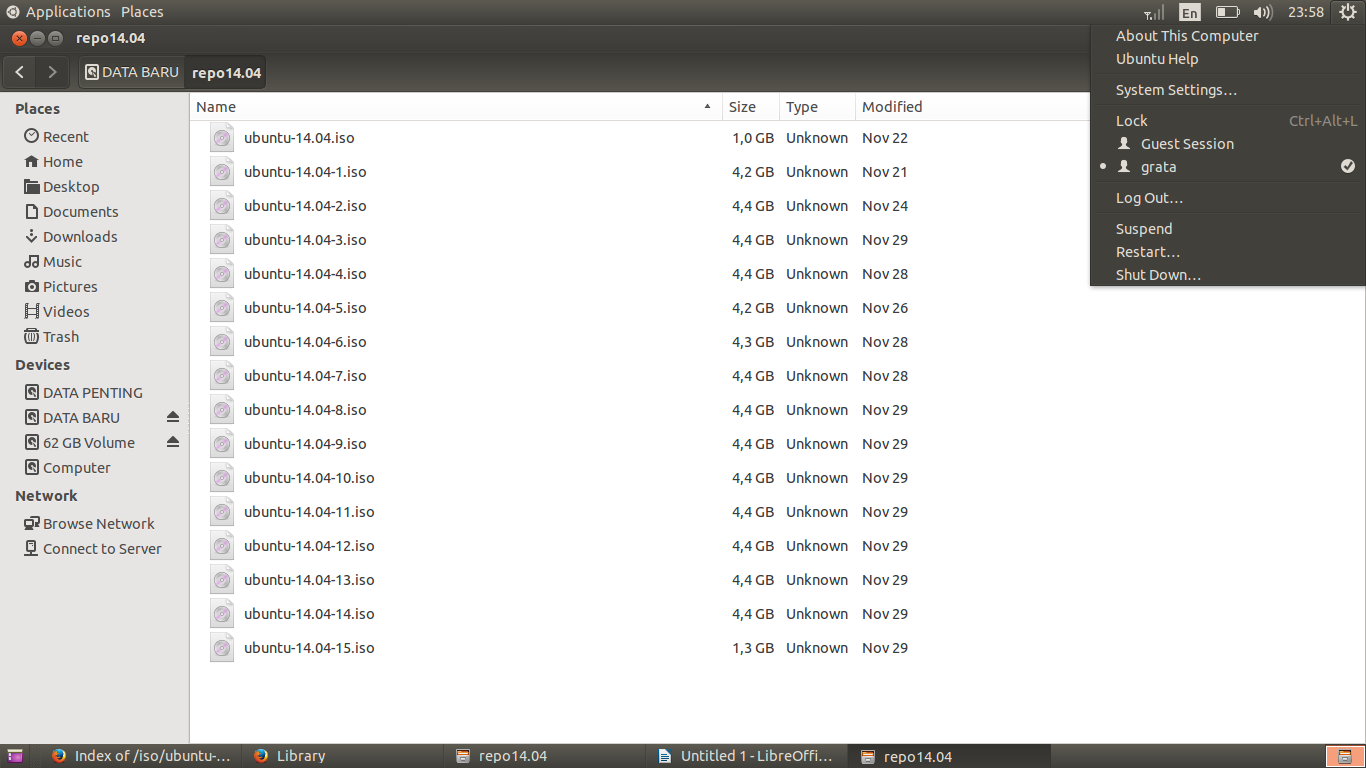Viewport: 1366px width, 768px height.
Task: Open System Settings from the menu
Action: click(1228, 90)
